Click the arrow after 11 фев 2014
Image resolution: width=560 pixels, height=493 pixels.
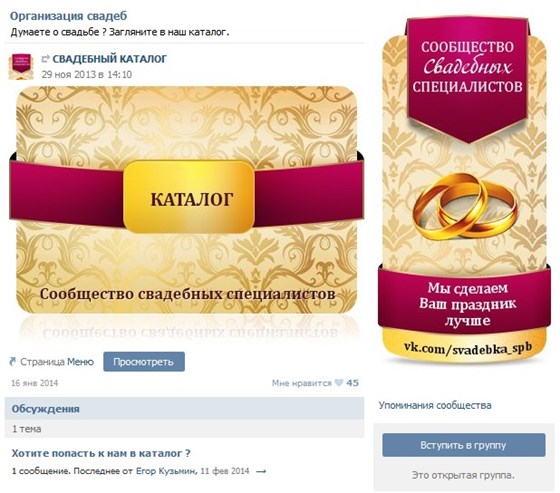(x=261, y=472)
